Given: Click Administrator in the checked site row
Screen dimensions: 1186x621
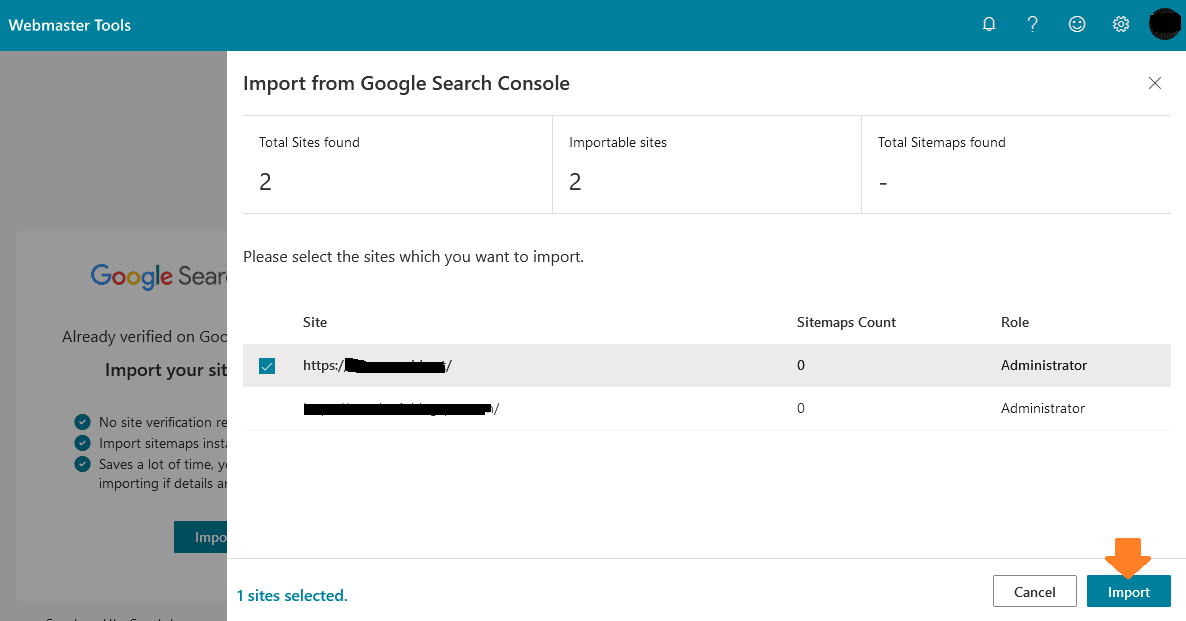Looking at the screenshot, I should [1044, 365].
